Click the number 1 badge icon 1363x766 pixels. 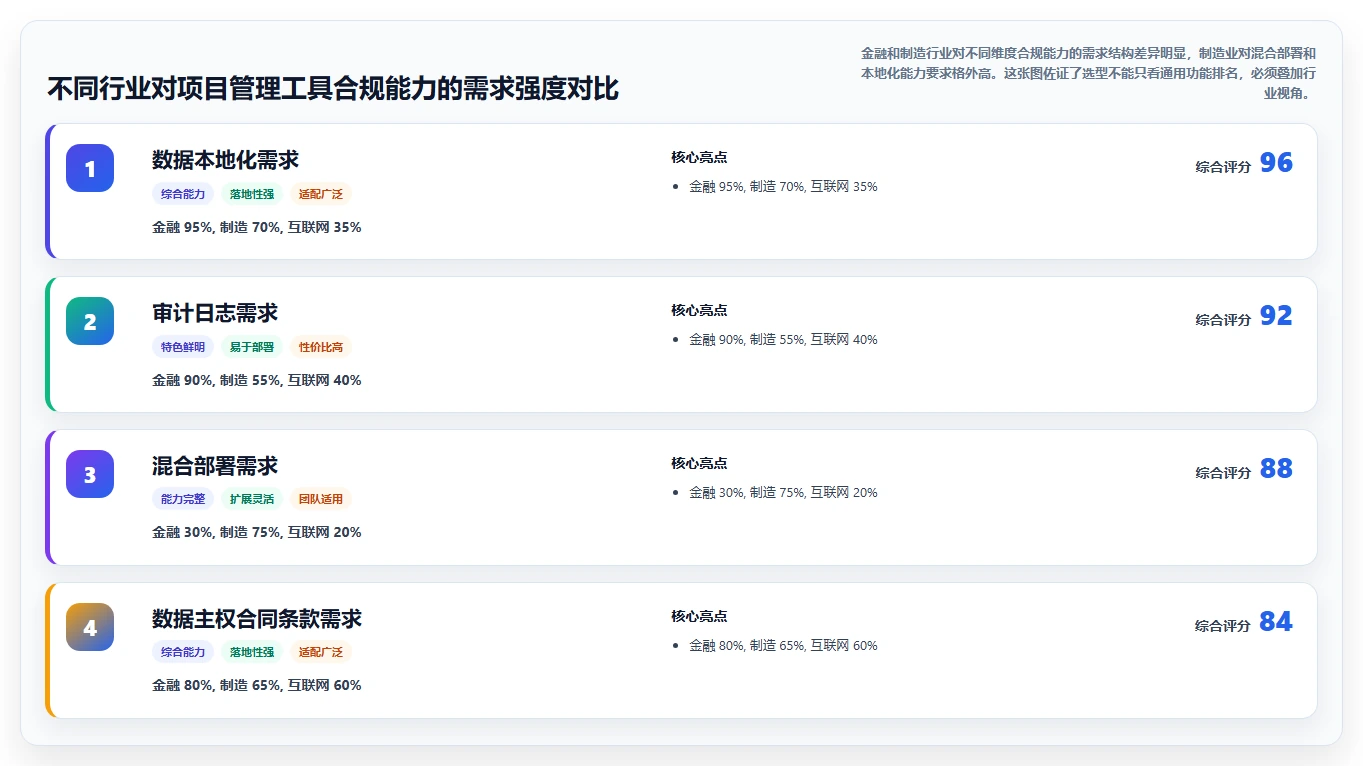(90, 168)
